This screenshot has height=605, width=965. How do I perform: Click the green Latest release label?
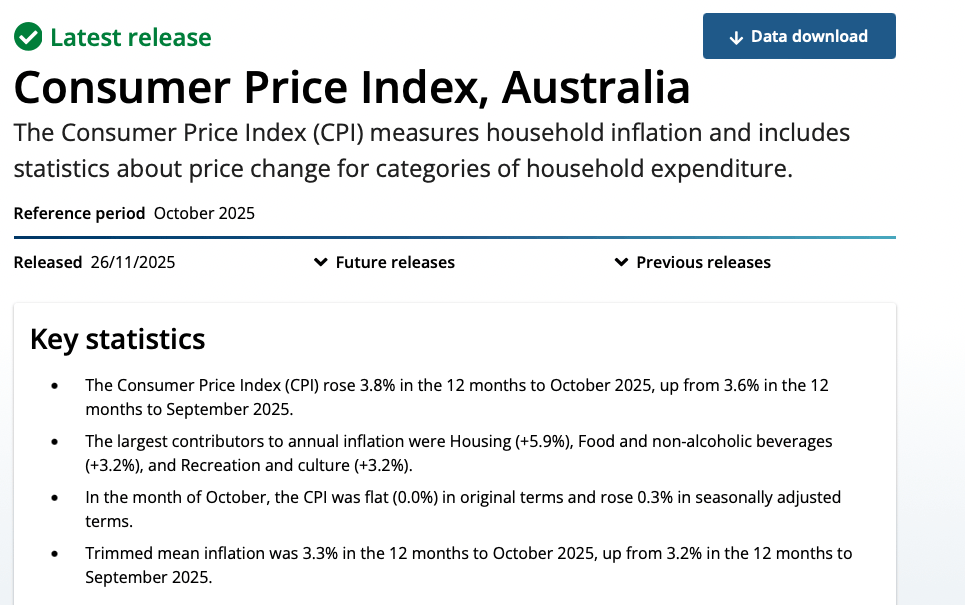pyautogui.click(x=131, y=38)
